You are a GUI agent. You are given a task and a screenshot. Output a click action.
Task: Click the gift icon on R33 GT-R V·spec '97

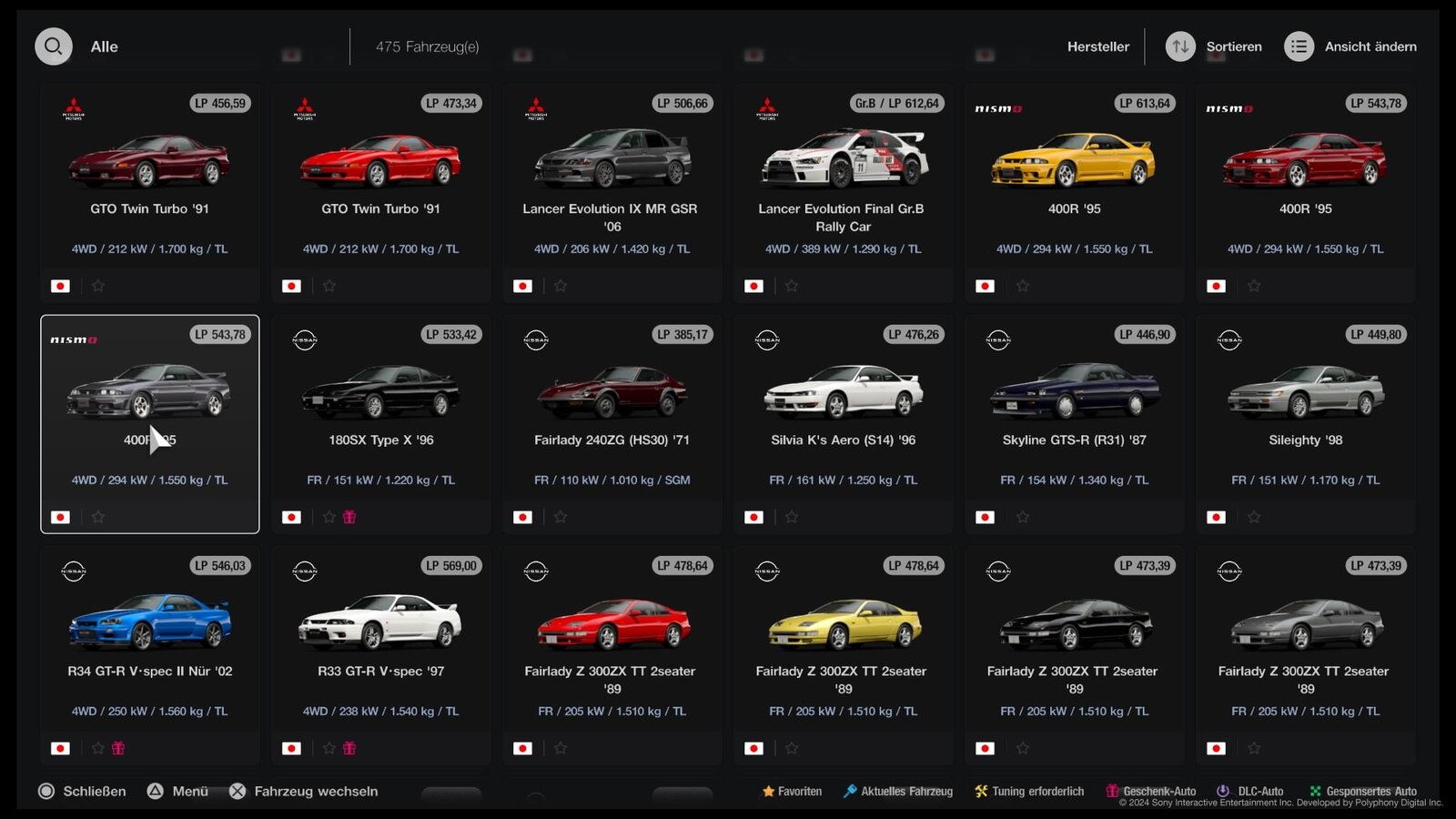point(349,748)
